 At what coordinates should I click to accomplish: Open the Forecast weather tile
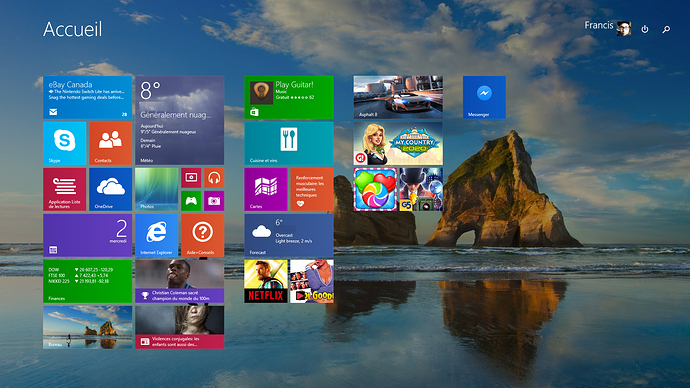pyautogui.click(x=289, y=235)
